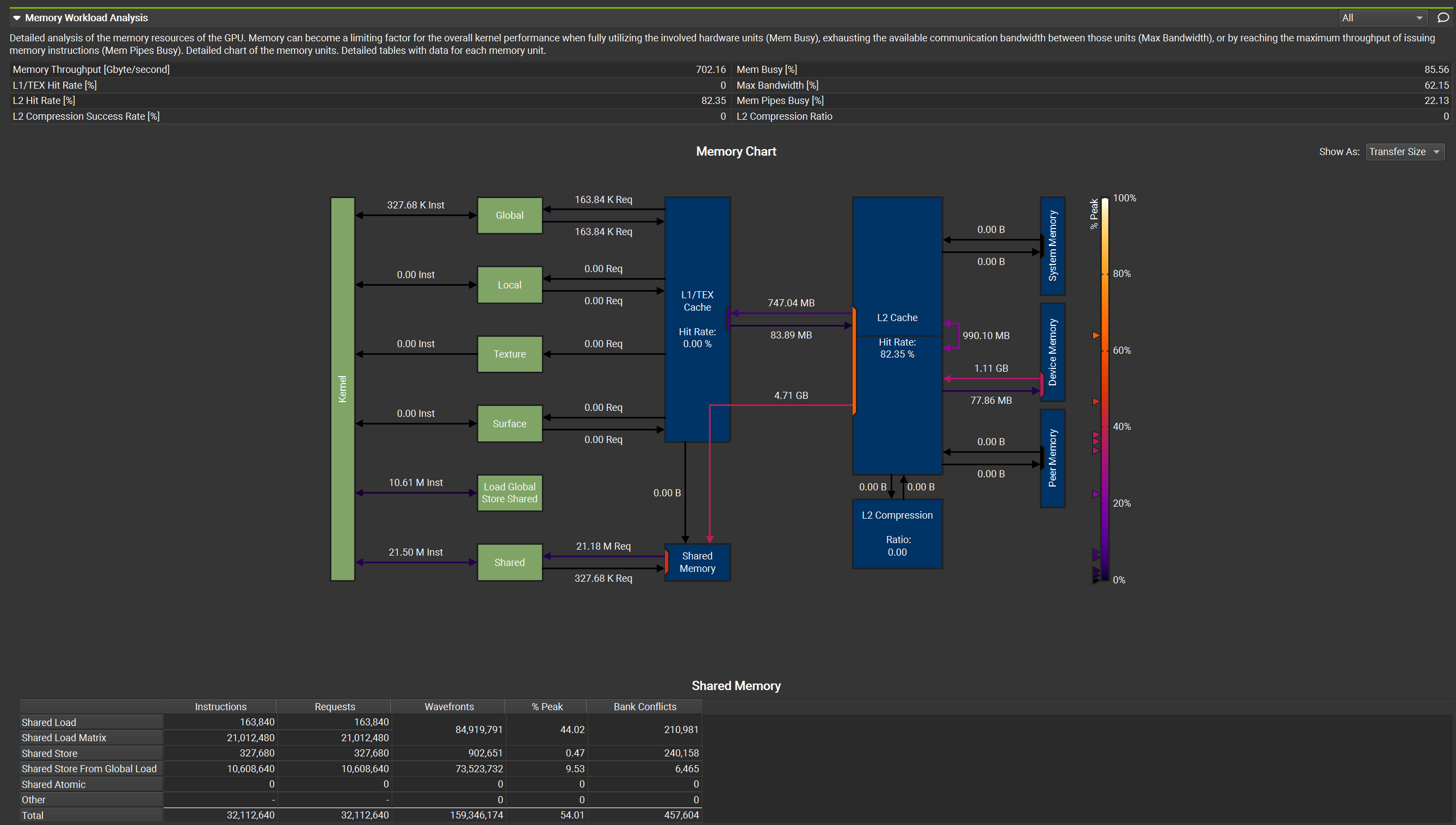Viewport: 1456px width, 825px height.
Task: Select the Load Global Store Shared node
Action: click(x=509, y=493)
